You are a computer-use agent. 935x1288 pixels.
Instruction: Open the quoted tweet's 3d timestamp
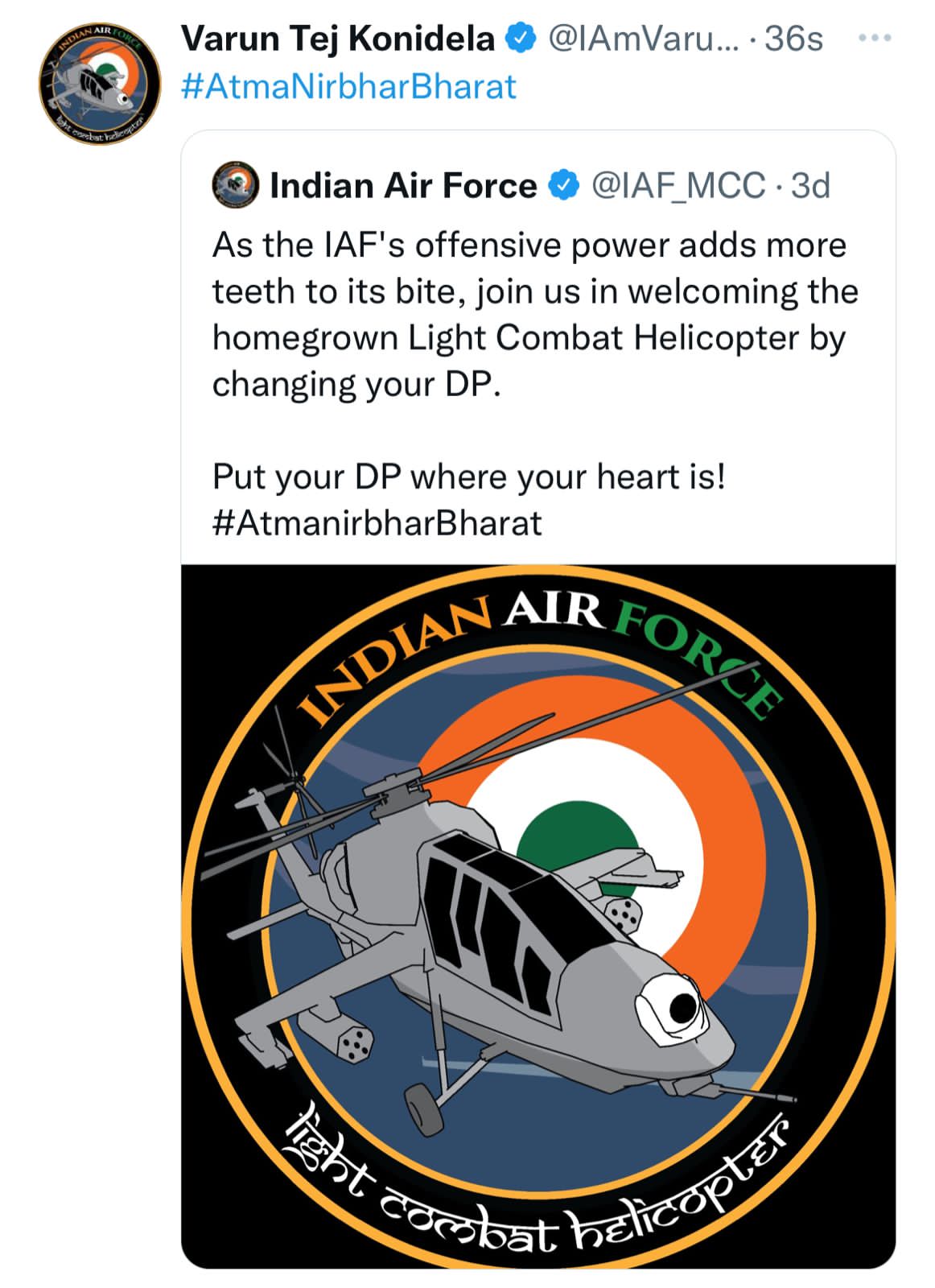click(x=810, y=186)
